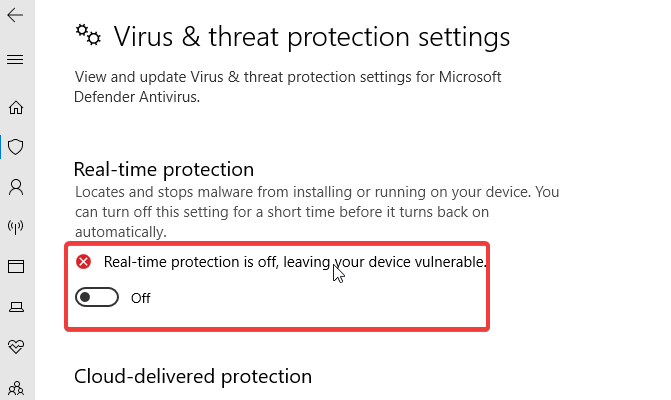
Task: Click the gears icon beside page title
Action: tap(88, 35)
